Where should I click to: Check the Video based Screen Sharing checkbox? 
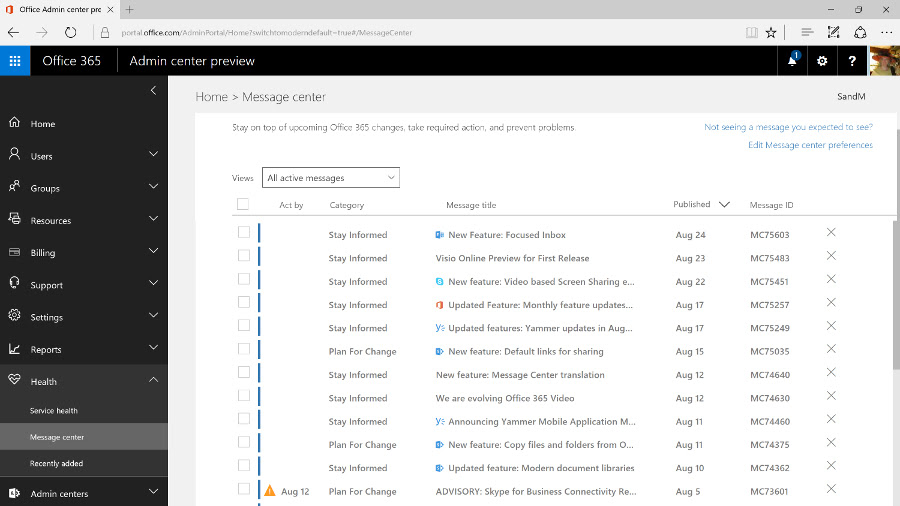point(244,279)
